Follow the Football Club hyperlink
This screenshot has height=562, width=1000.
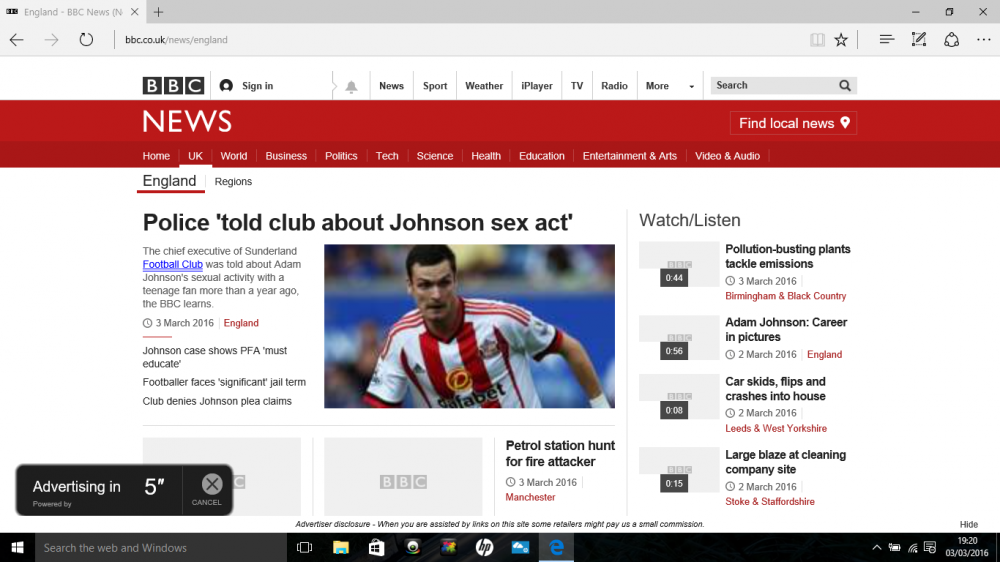click(x=172, y=264)
